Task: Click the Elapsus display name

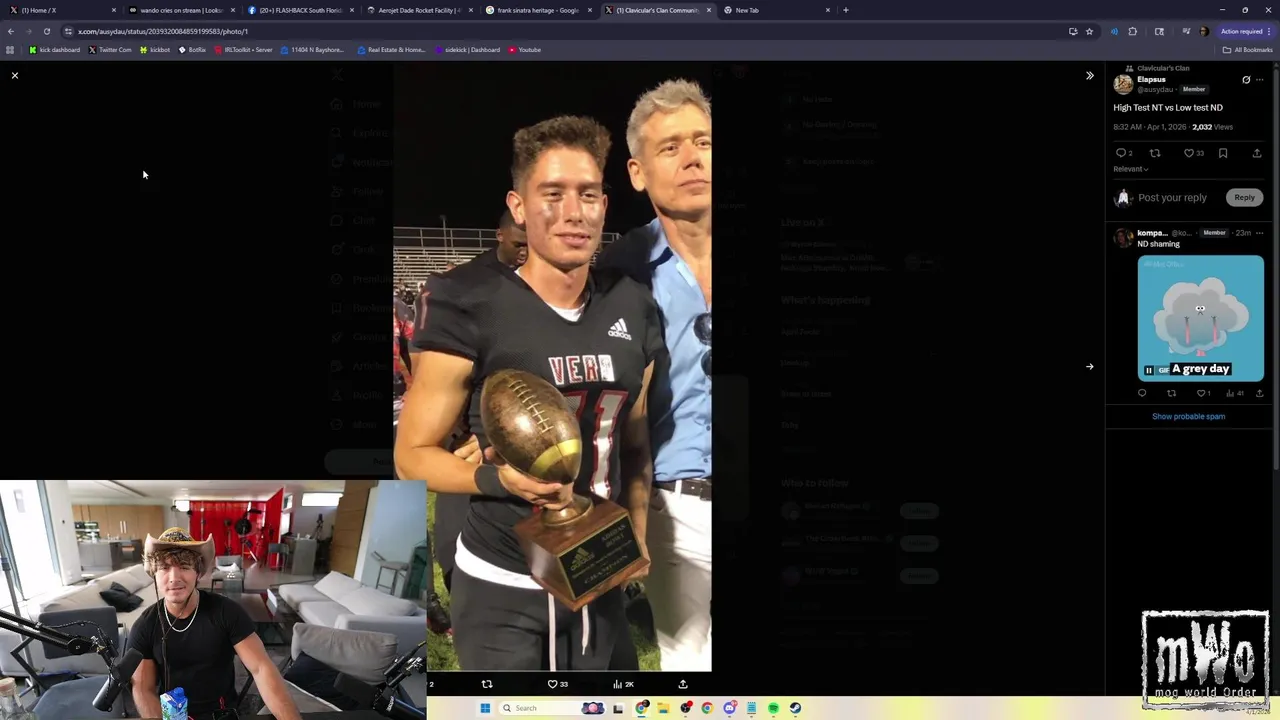Action: tap(1151, 79)
